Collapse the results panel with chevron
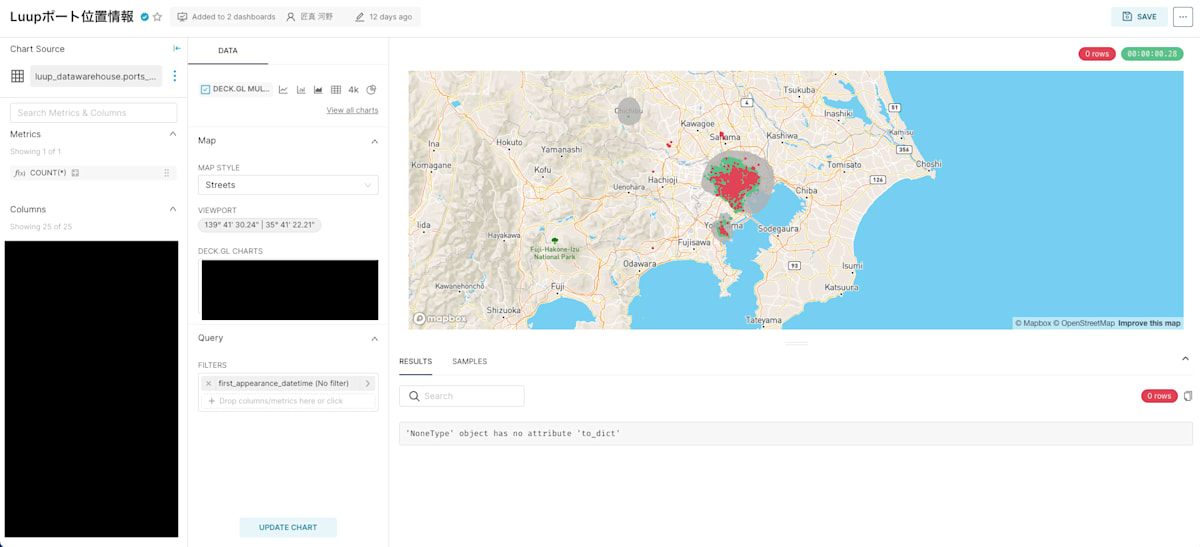The height and width of the screenshot is (547, 1200). pos(1185,358)
